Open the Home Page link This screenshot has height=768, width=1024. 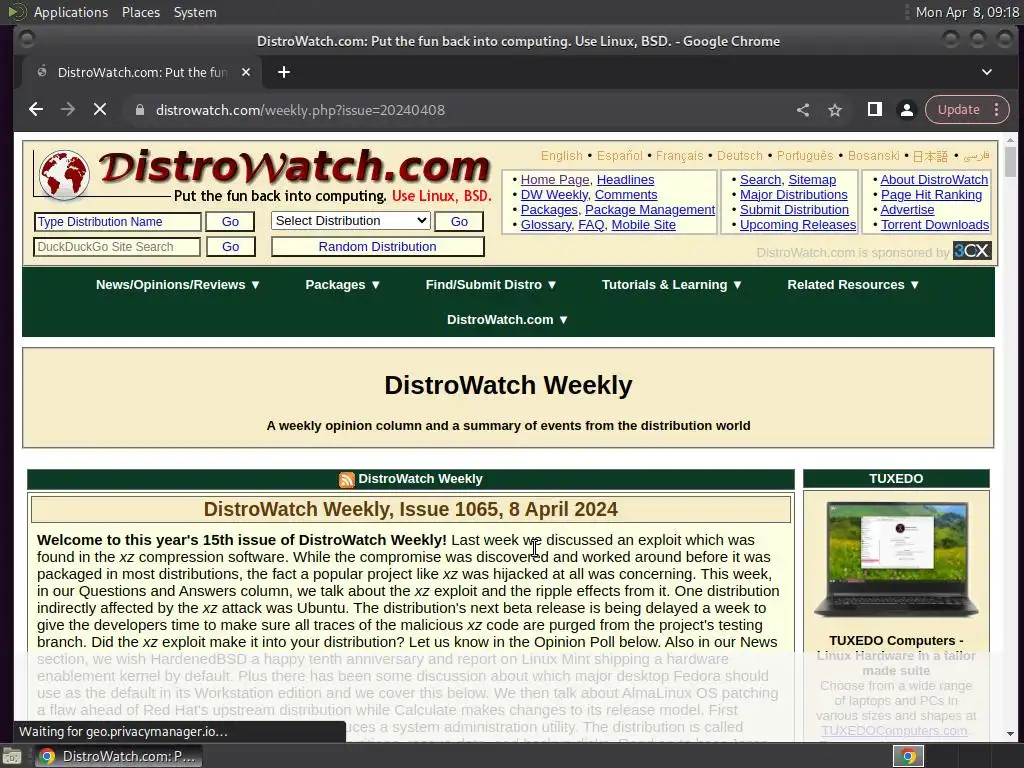coord(554,180)
